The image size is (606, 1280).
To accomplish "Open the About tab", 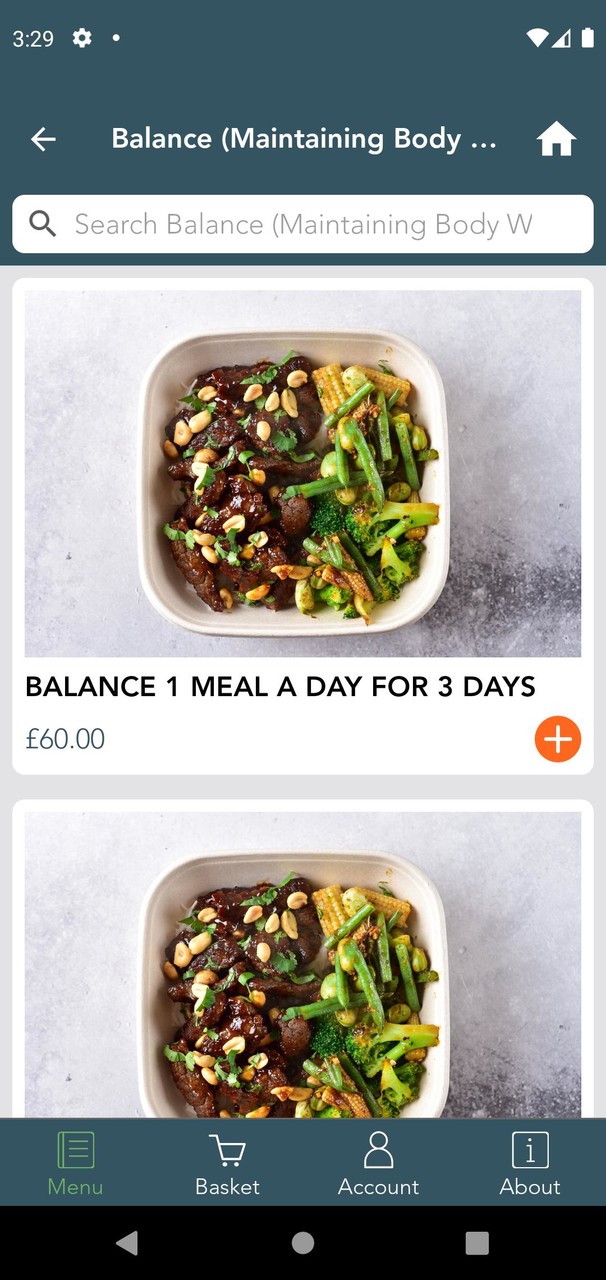I will [530, 1163].
